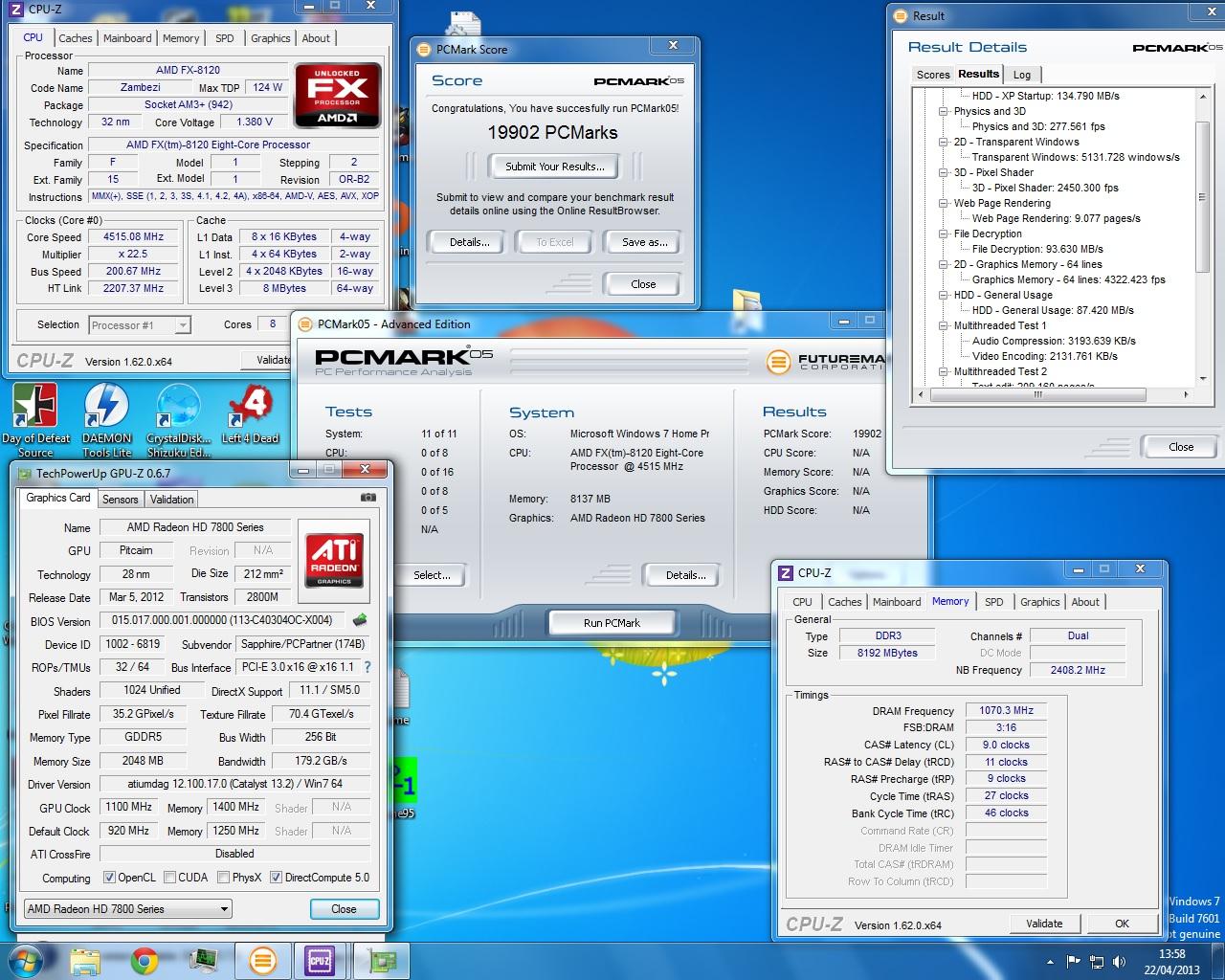This screenshot has height=980, width=1225.
Task: Open DAEMON Tools Lite desktop shortcut
Action: (x=106, y=419)
